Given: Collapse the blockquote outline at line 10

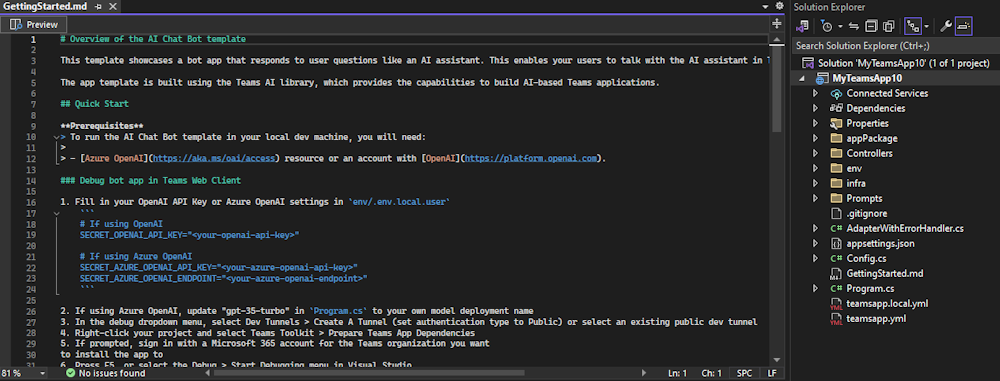Looking at the screenshot, I should click(x=56, y=138).
